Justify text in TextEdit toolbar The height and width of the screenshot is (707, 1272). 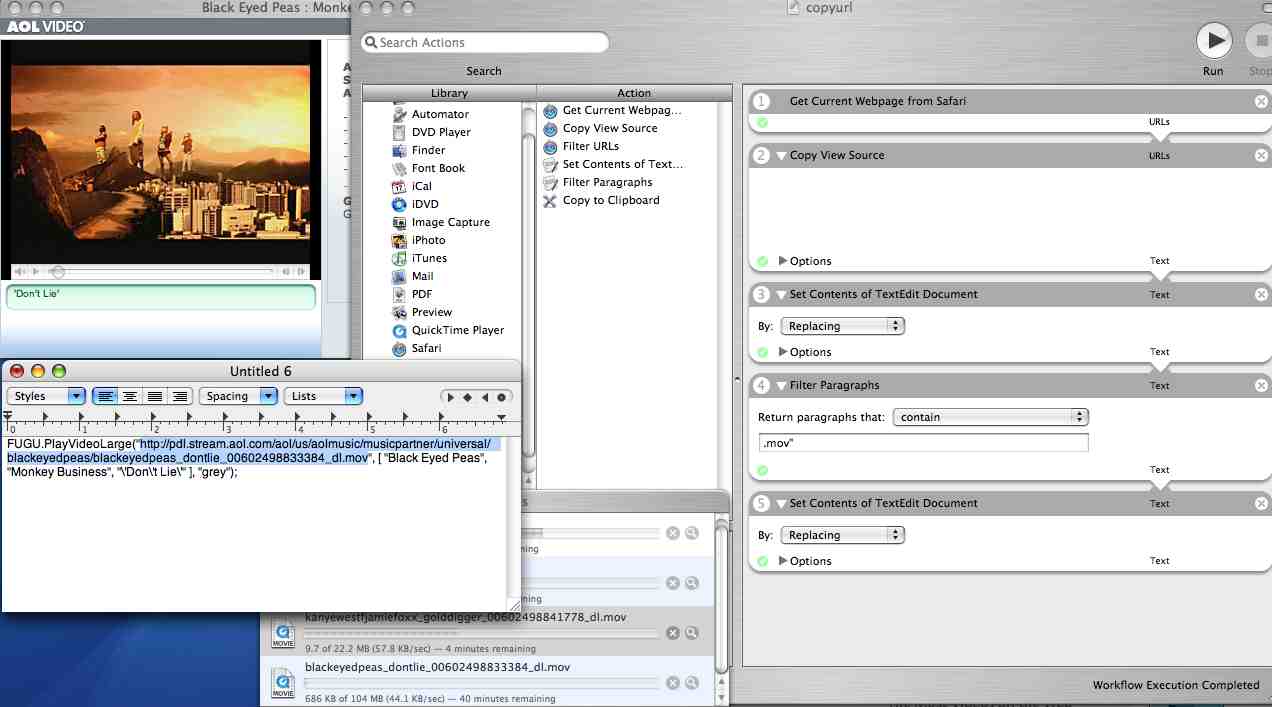[x=155, y=396]
